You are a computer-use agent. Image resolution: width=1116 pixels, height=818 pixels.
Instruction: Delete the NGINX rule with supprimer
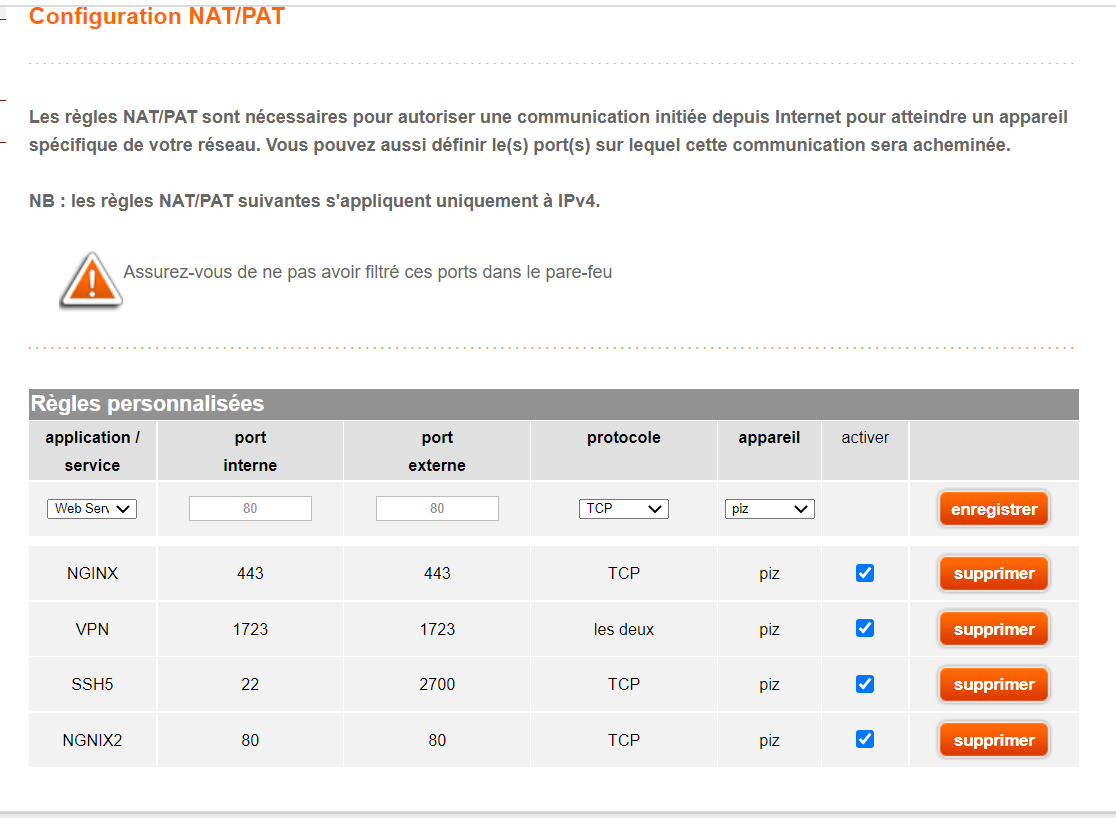pos(994,574)
